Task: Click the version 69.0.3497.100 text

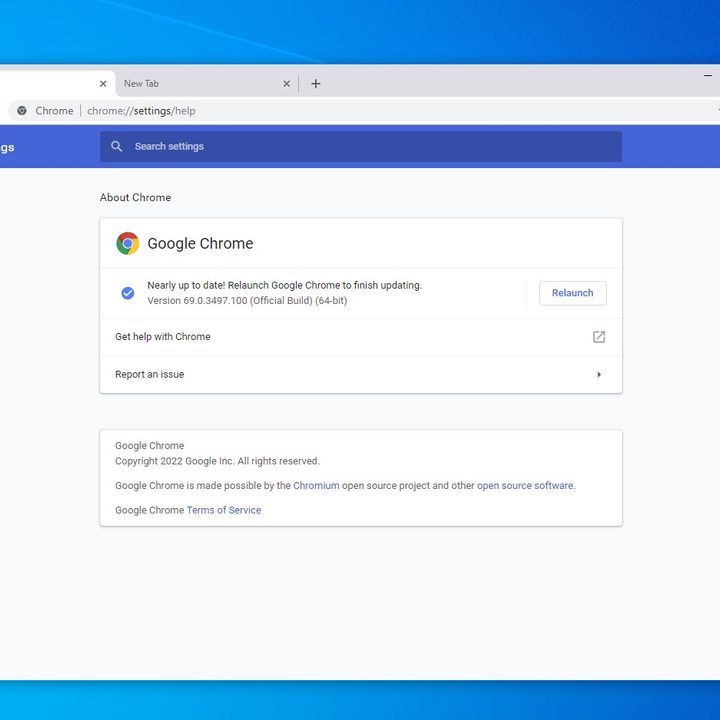Action: (247, 301)
